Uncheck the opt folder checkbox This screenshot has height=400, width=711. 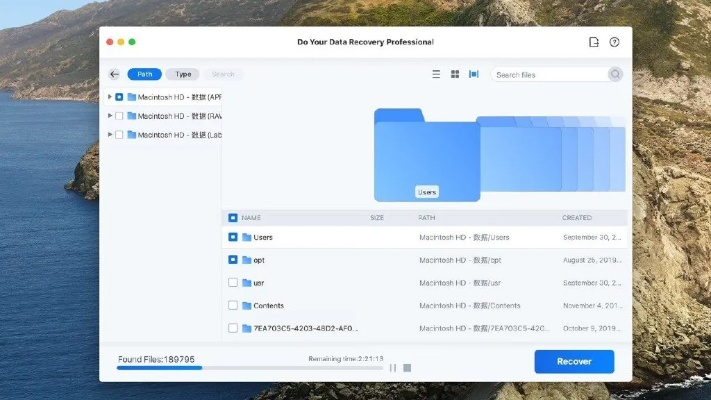233,260
